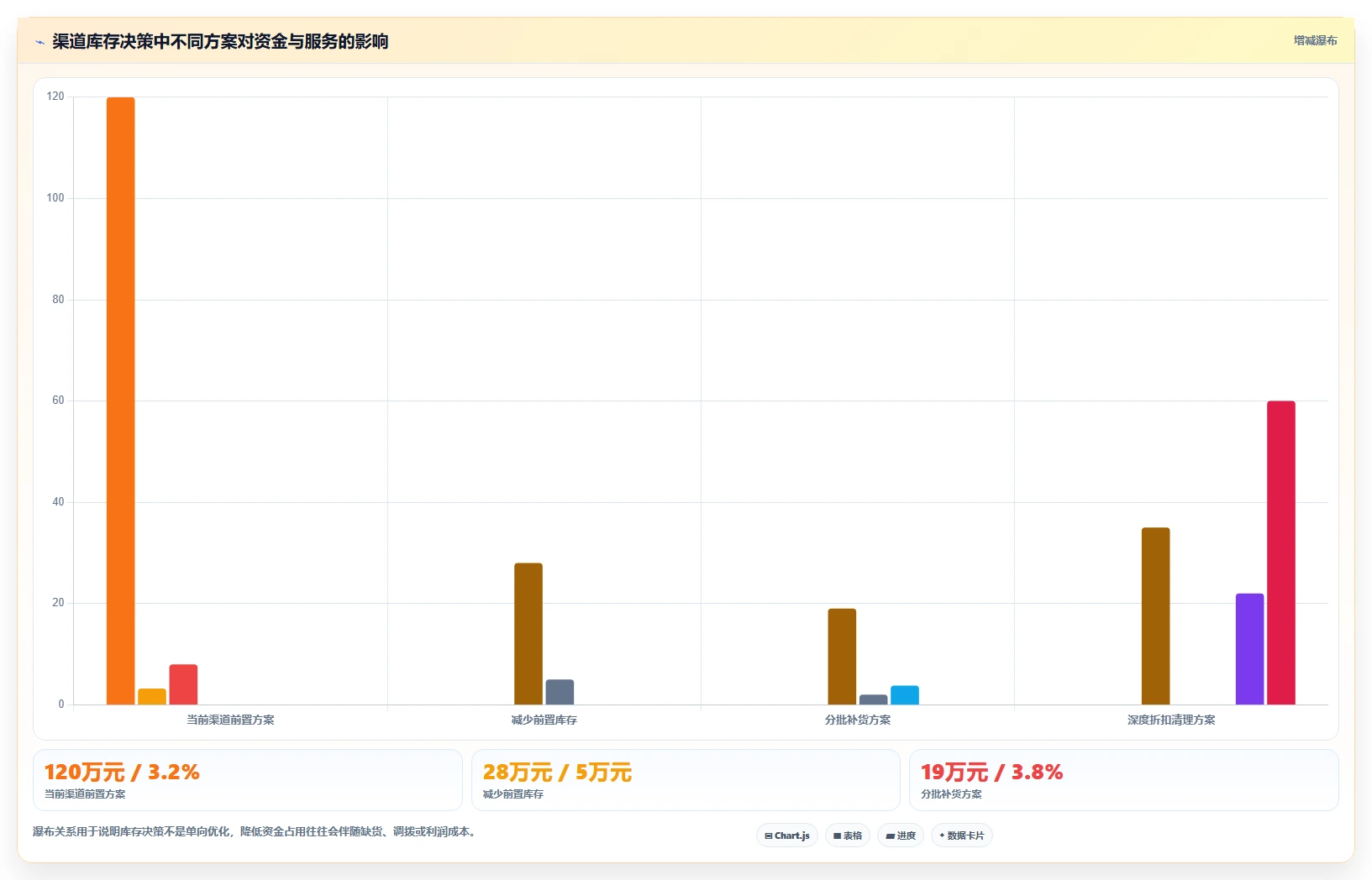Image resolution: width=1372 pixels, height=880 pixels.
Task: Click the Chart.js tag chip
Action: [787, 835]
